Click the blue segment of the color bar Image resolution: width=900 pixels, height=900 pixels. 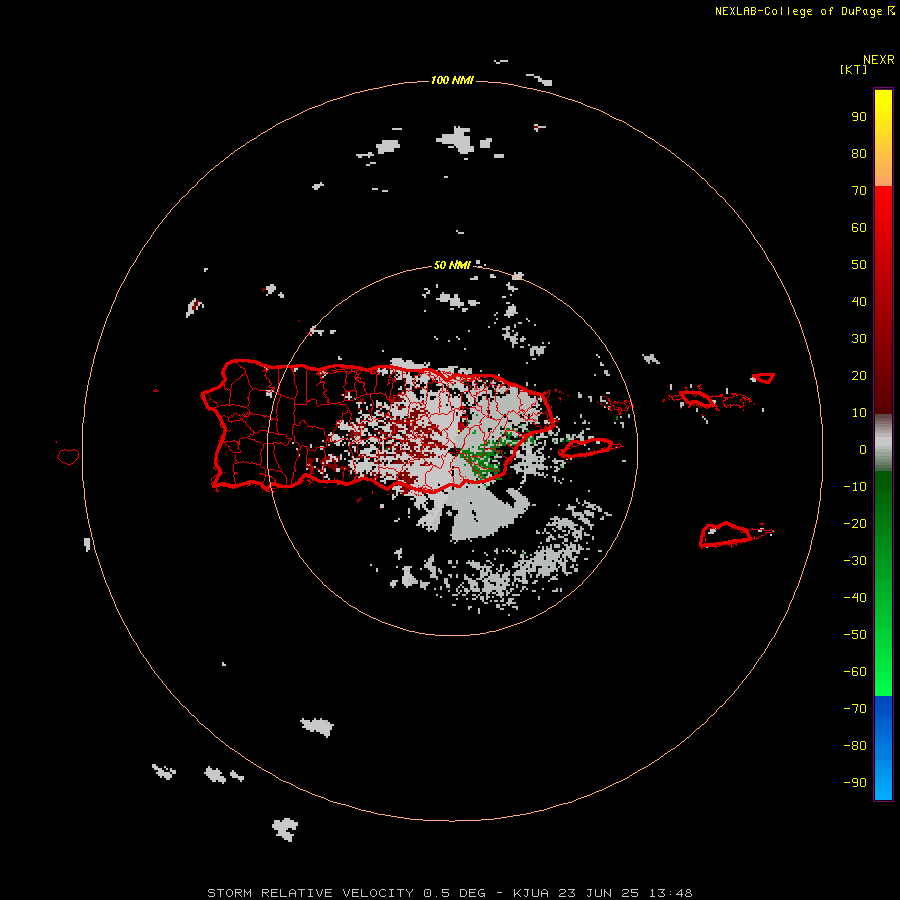pyautogui.click(x=883, y=748)
